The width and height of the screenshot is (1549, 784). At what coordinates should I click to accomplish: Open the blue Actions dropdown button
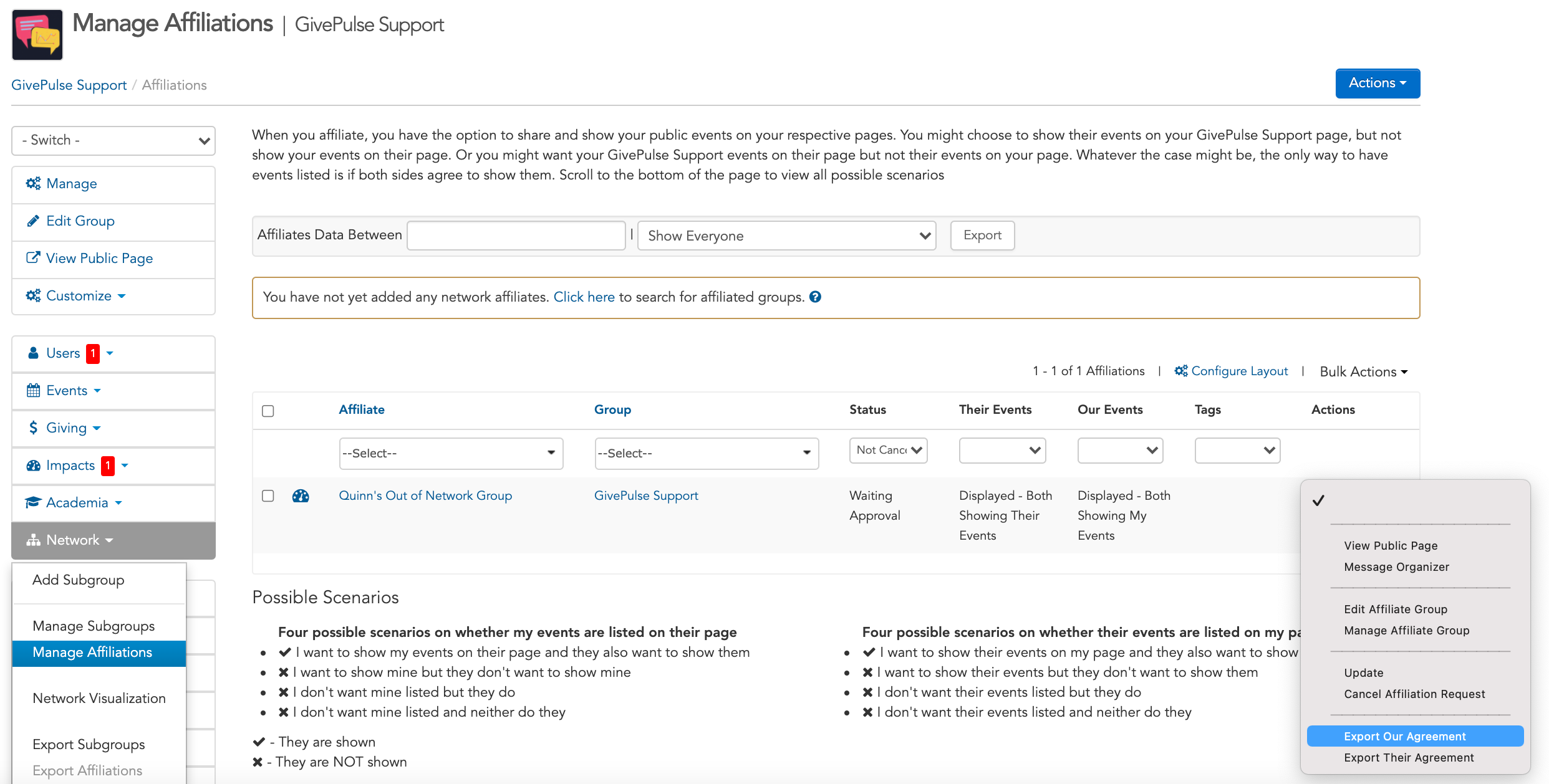pos(1378,83)
